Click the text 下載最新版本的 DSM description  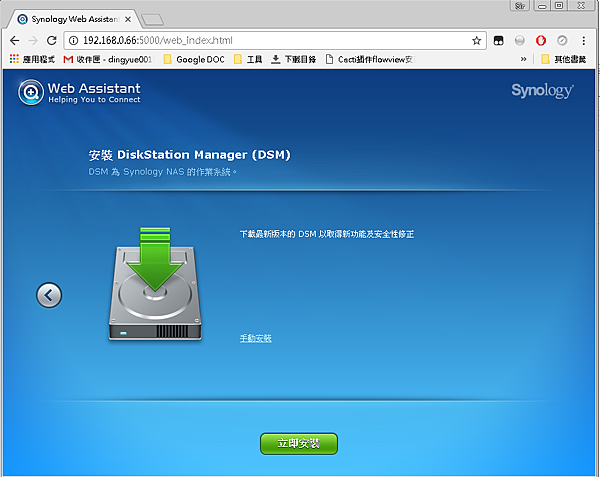327,234
